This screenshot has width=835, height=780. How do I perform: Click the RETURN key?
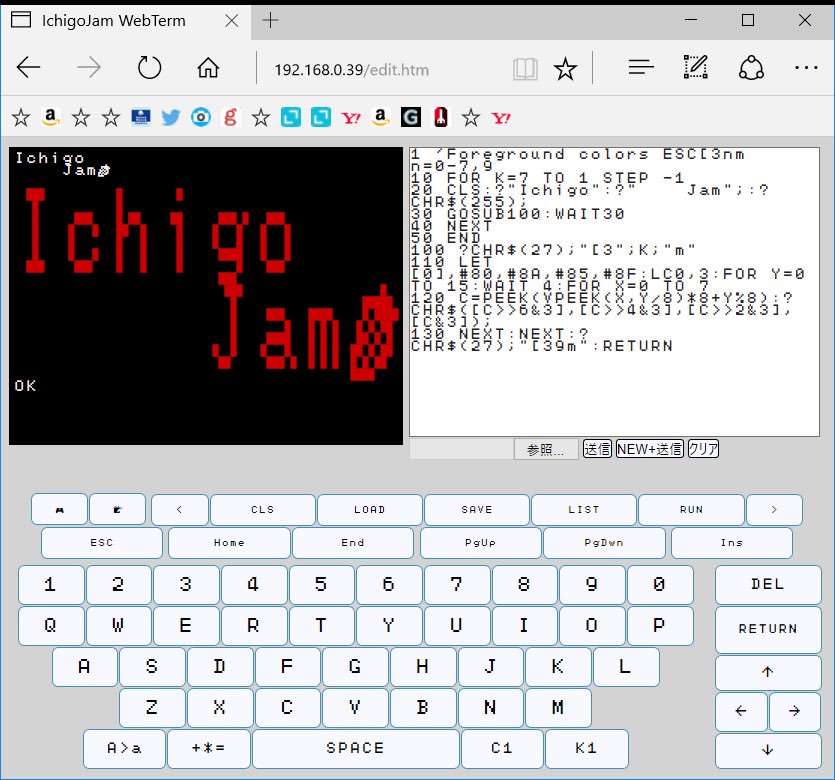[x=768, y=629]
